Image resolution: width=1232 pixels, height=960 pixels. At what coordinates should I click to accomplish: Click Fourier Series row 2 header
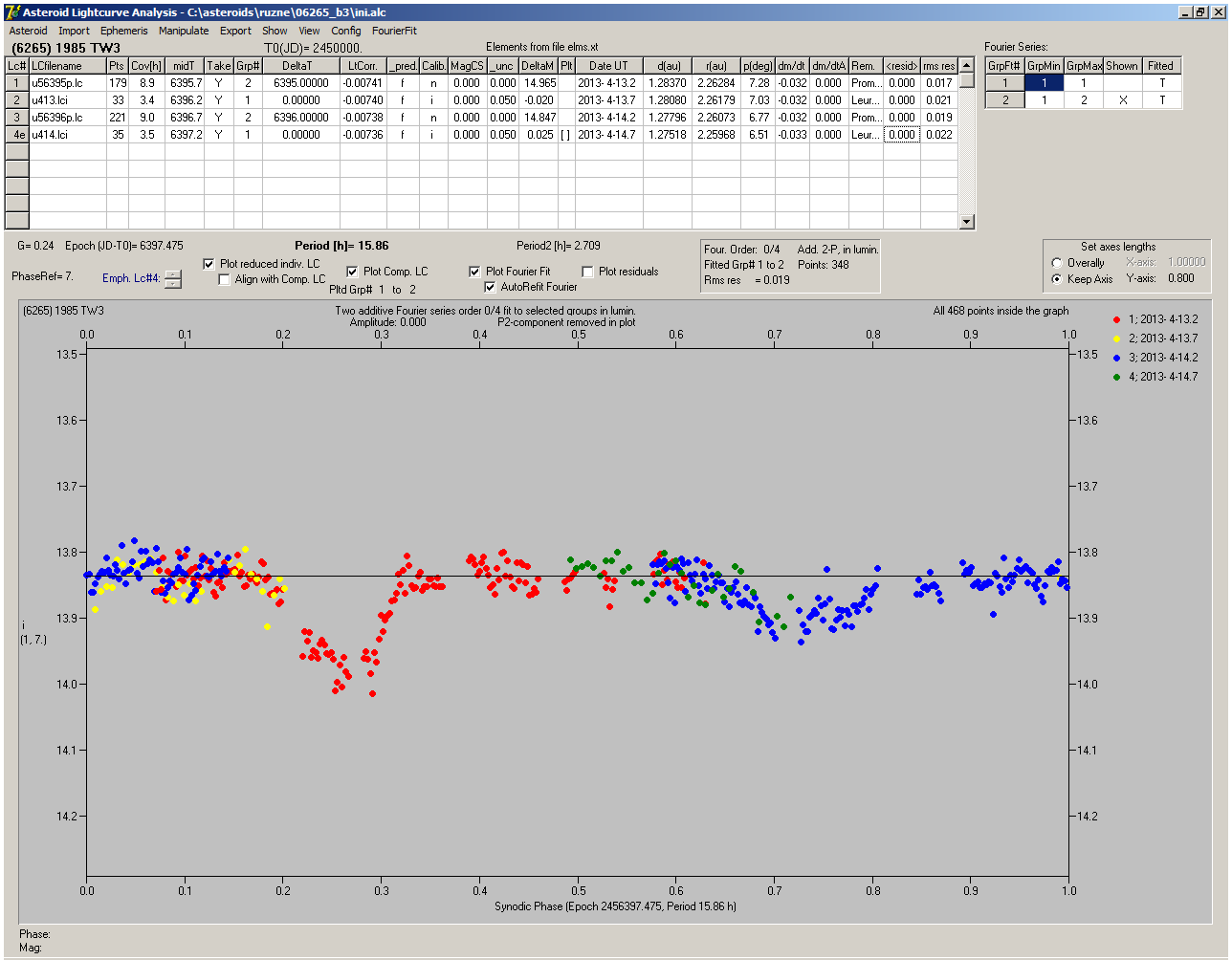(x=1005, y=100)
